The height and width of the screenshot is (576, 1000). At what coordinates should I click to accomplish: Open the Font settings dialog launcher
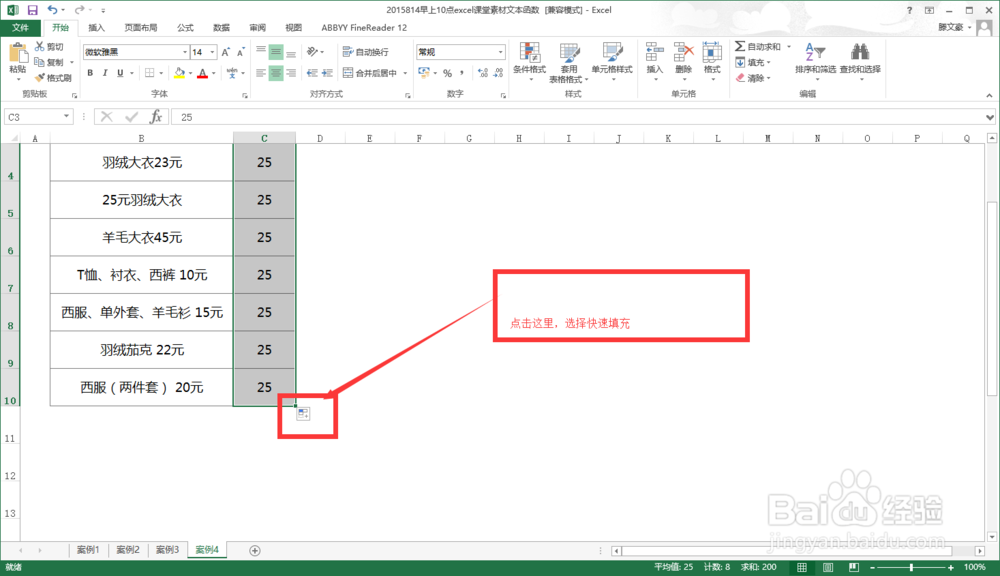point(246,95)
